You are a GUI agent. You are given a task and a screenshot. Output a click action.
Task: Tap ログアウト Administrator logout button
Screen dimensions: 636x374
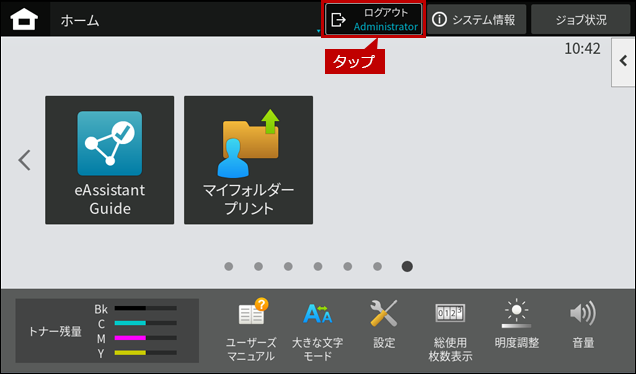(x=374, y=19)
